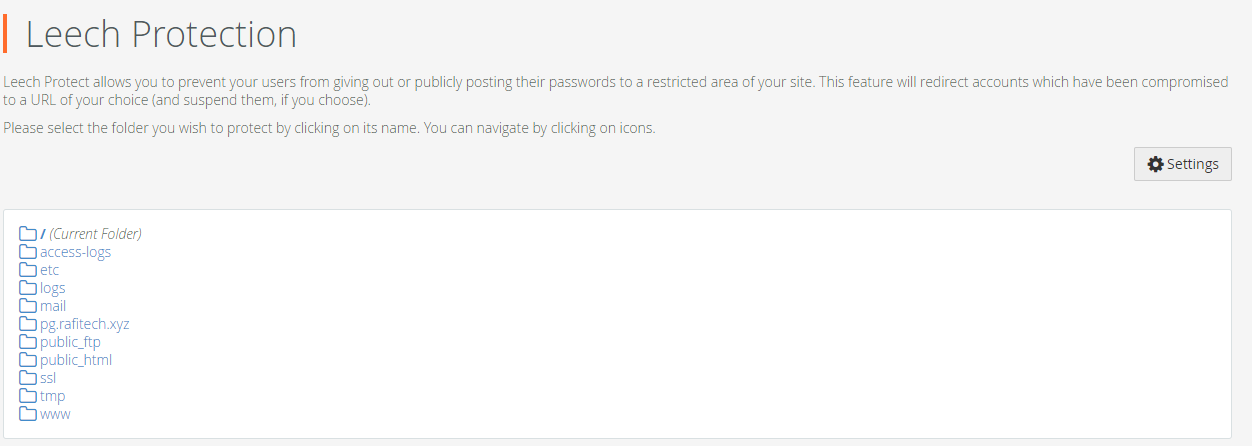Click the public_ftp folder icon

(x=28, y=342)
